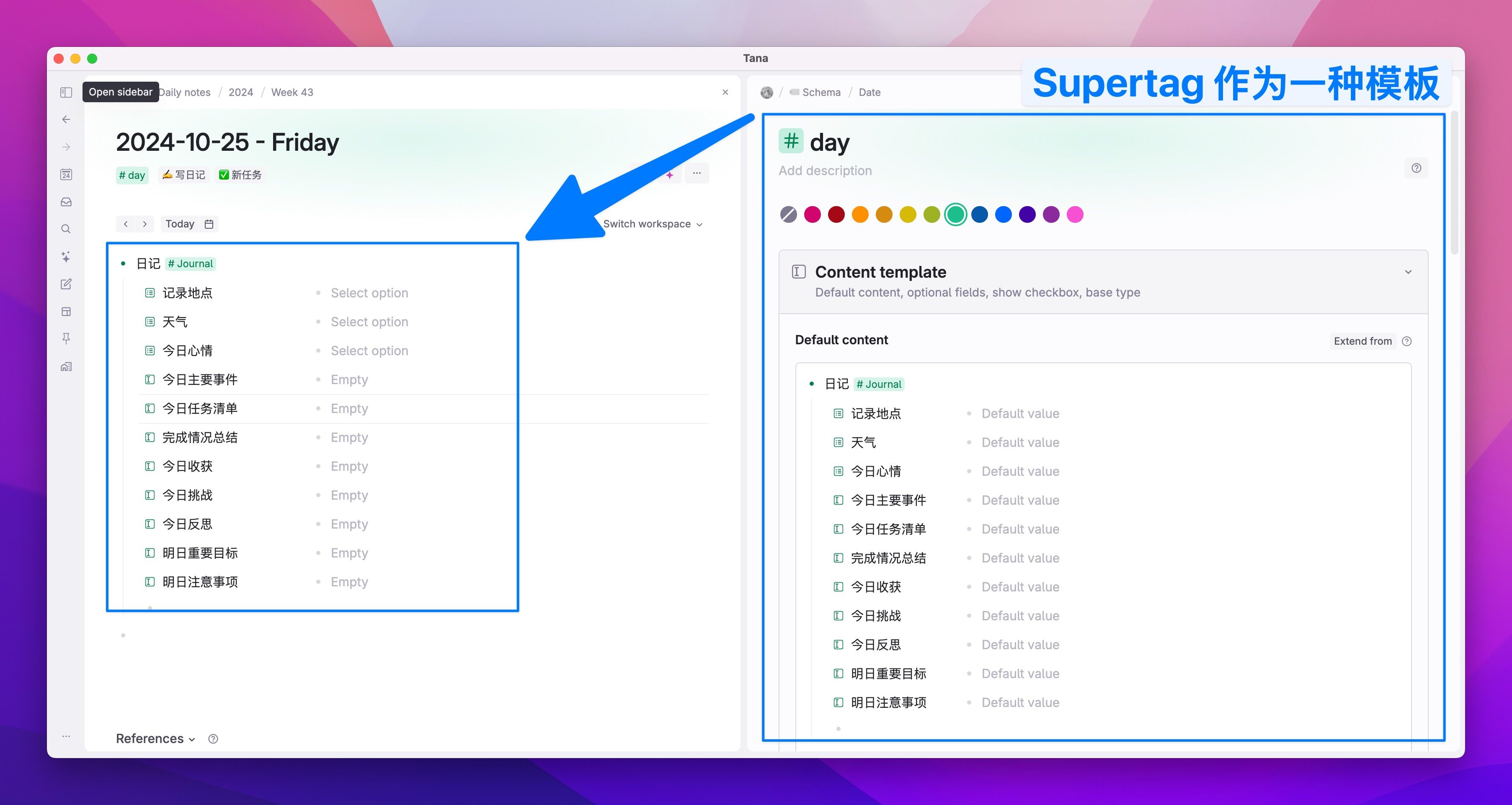Select the pink color swatch

coord(1075,214)
